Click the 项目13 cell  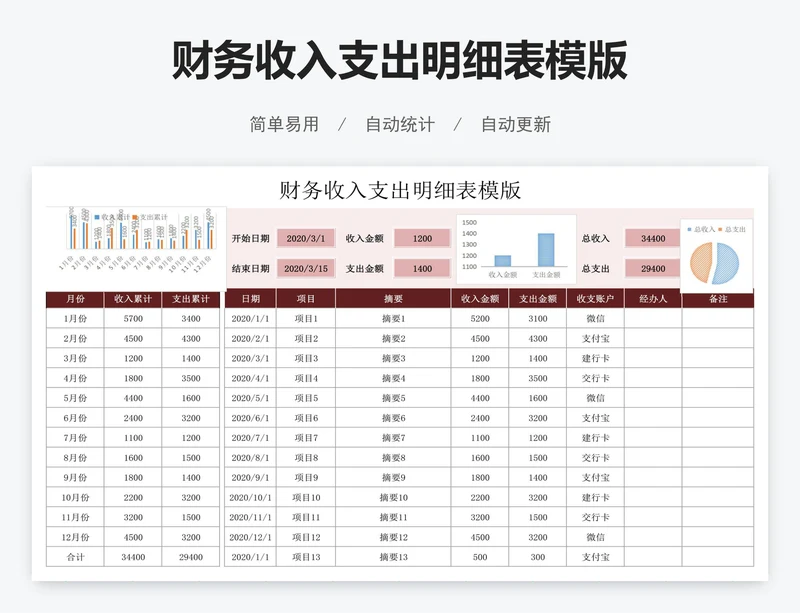click(306, 557)
